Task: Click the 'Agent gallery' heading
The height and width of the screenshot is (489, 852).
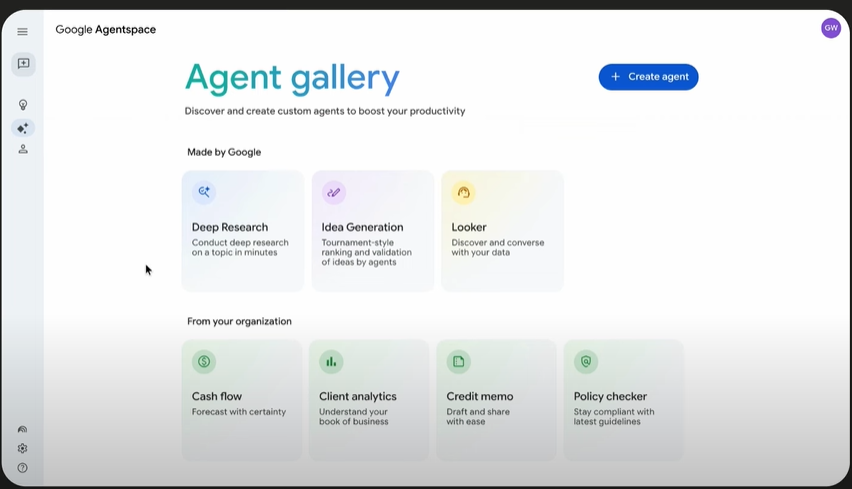Action: coord(292,78)
